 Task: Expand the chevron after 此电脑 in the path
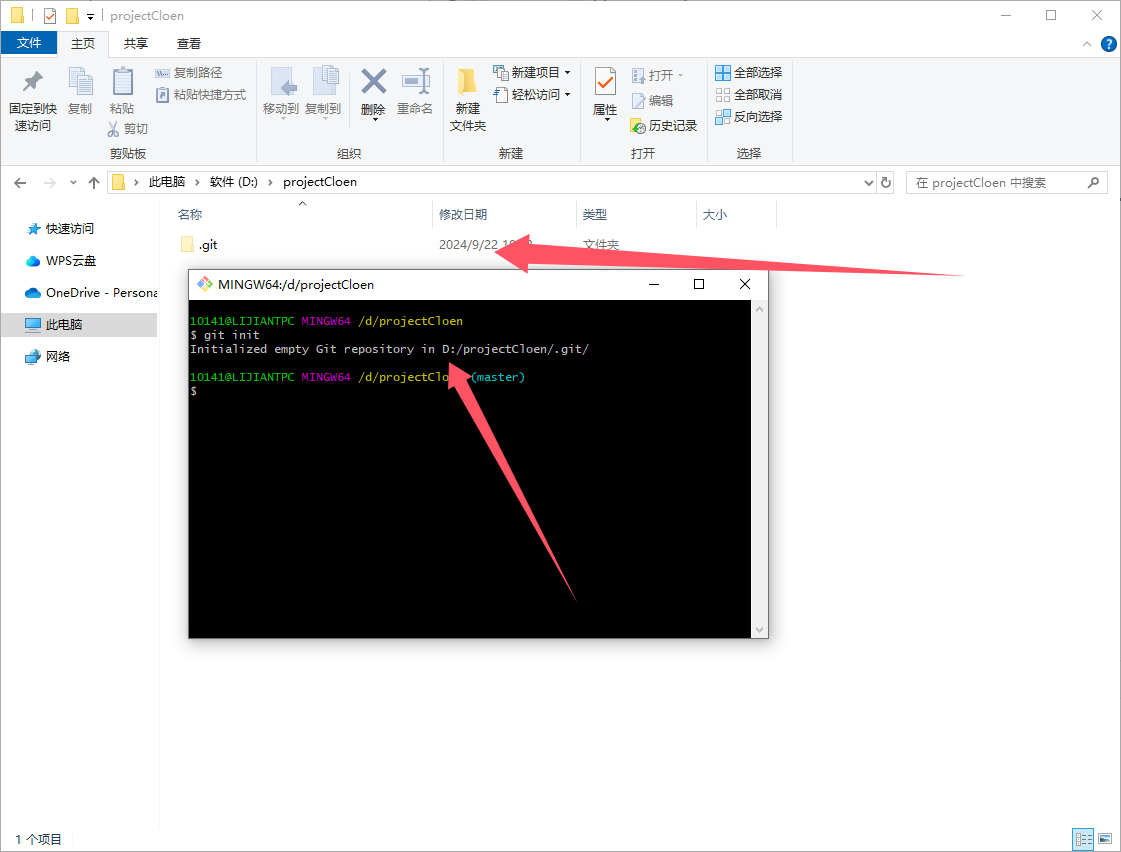197,182
